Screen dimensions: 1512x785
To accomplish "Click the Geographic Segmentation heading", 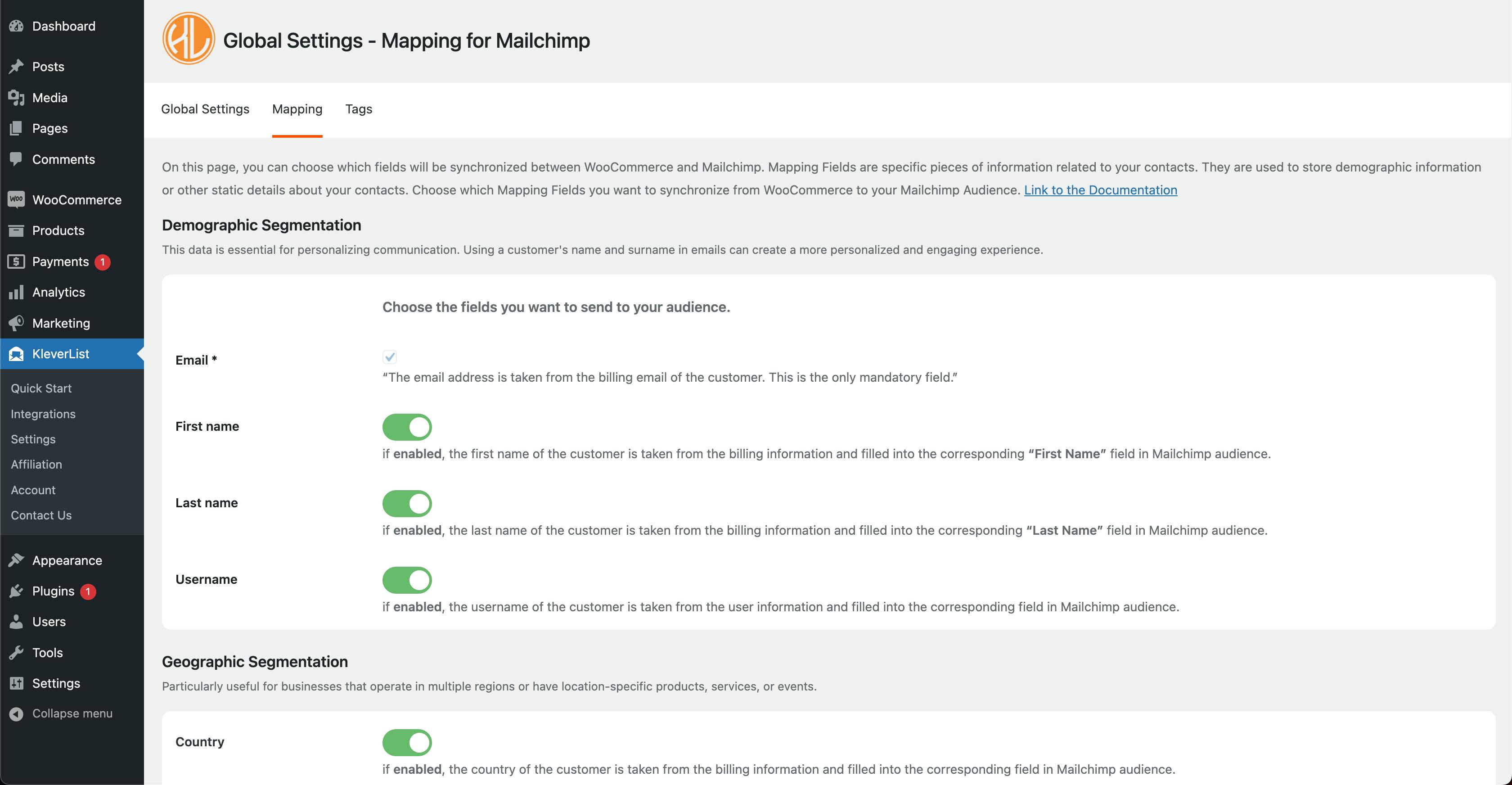I will click(255, 662).
